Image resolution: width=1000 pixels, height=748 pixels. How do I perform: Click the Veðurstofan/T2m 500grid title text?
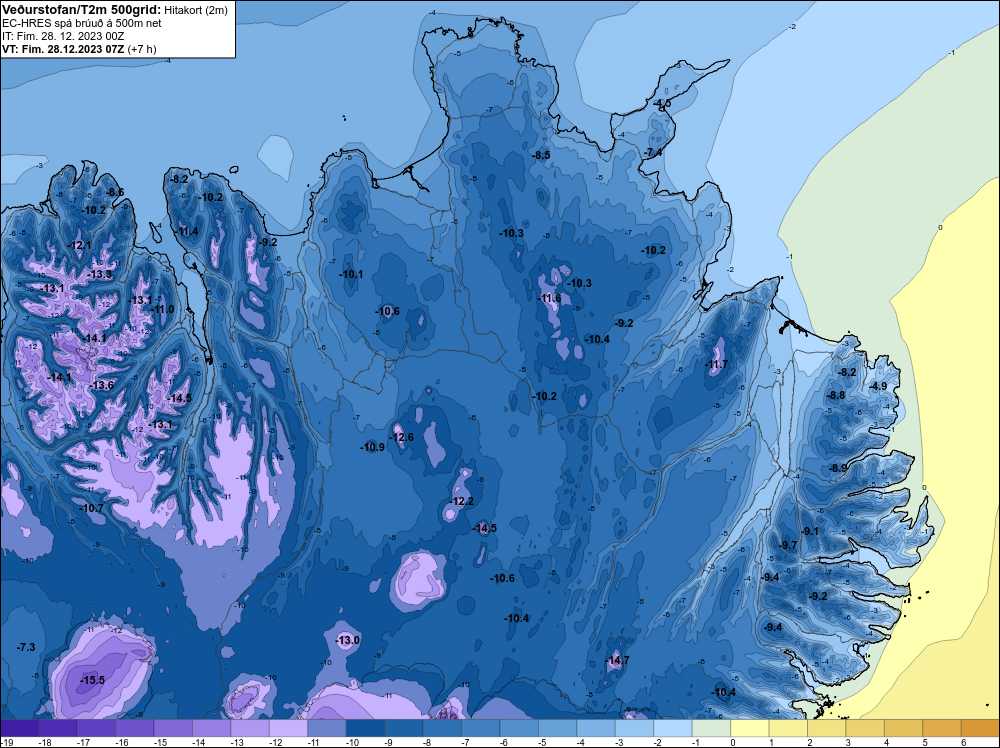(82, 9)
